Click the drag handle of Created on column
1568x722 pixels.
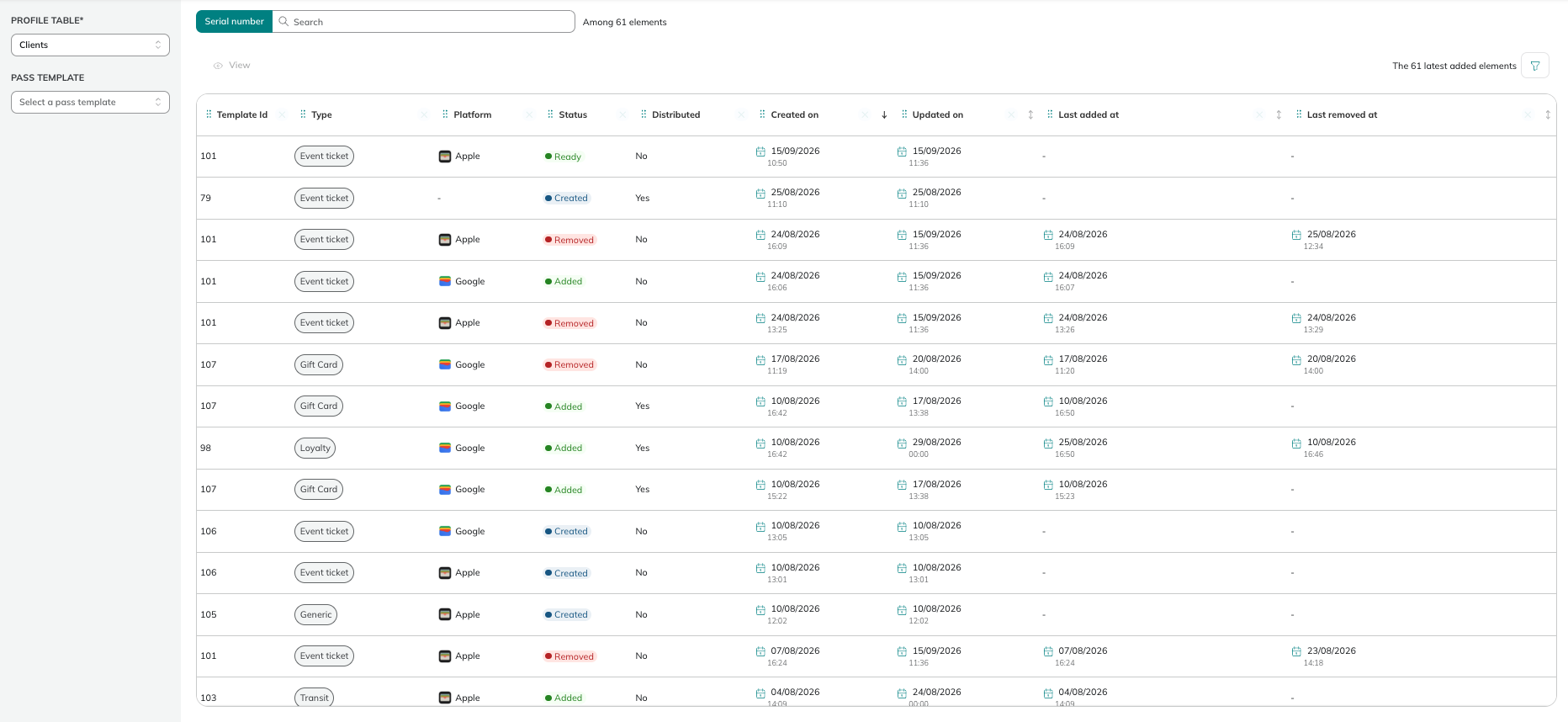(x=762, y=114)
